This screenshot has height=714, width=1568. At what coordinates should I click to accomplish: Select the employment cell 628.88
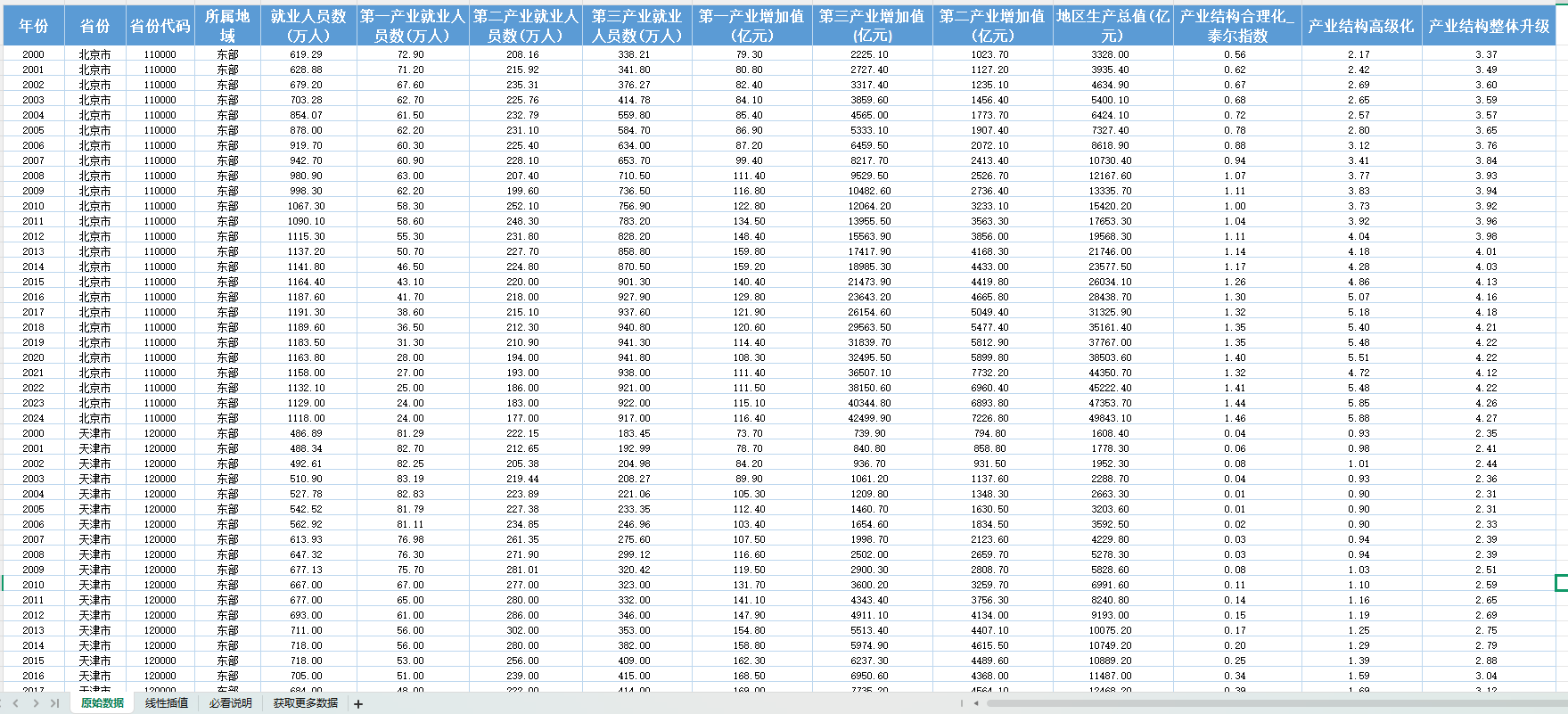pyautogui.click(x=308, y=70)
